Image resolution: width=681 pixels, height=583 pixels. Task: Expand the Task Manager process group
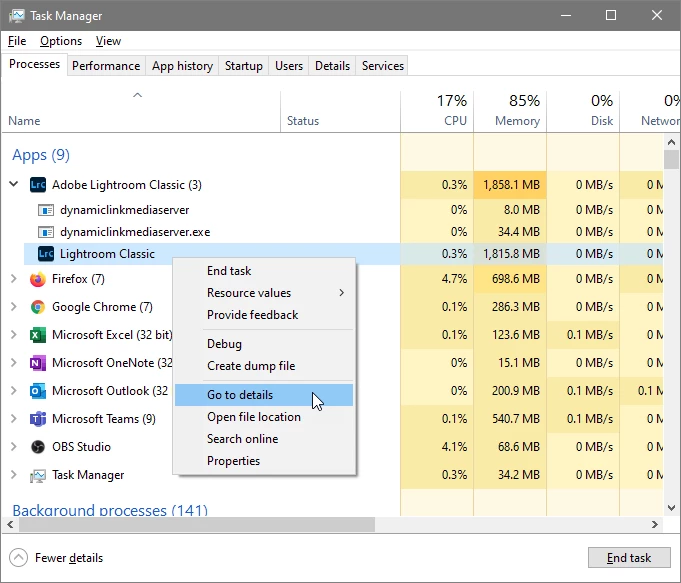tap(14, 475)
